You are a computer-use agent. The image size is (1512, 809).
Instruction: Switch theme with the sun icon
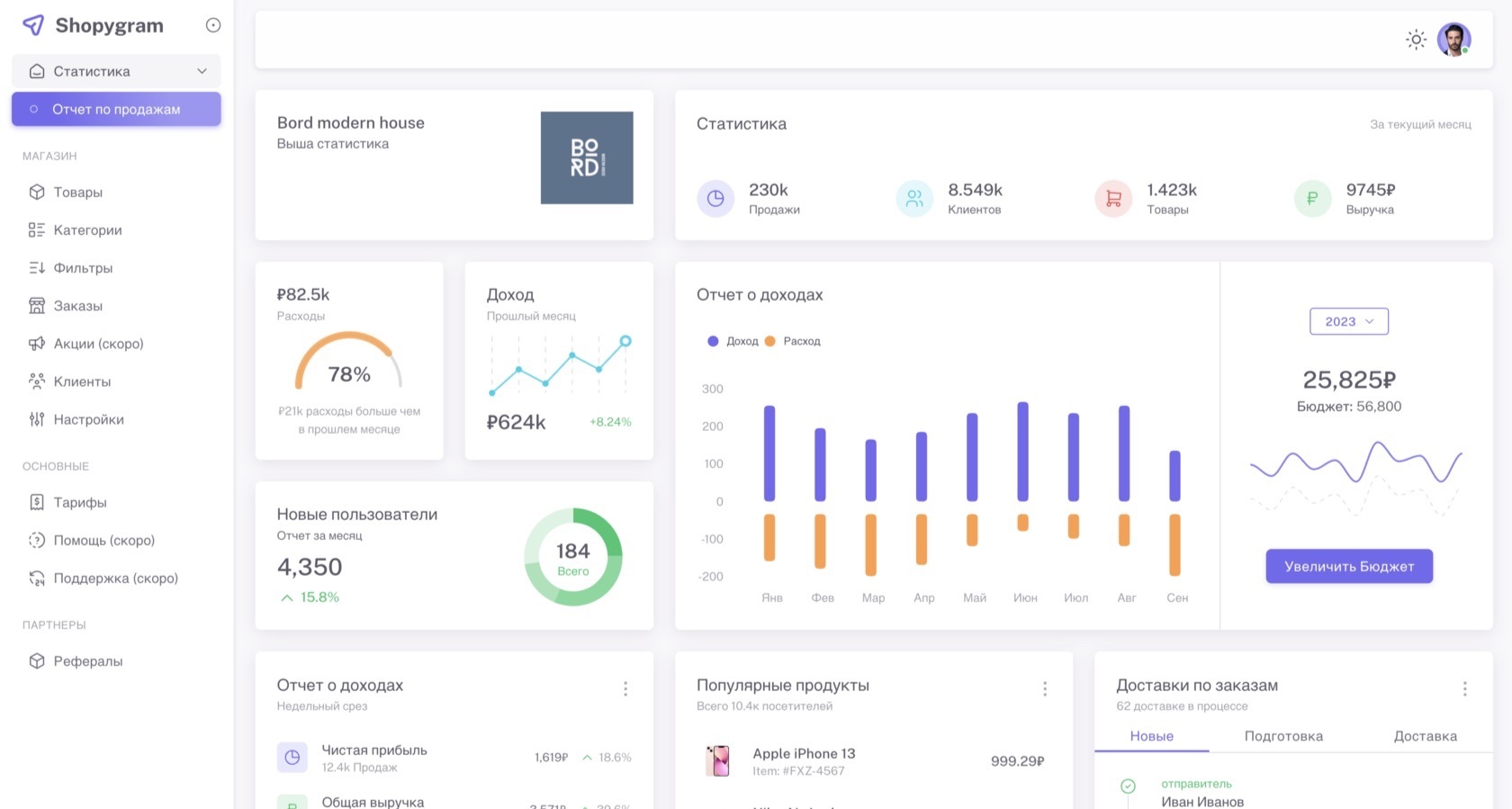[x=1416, y=40]
